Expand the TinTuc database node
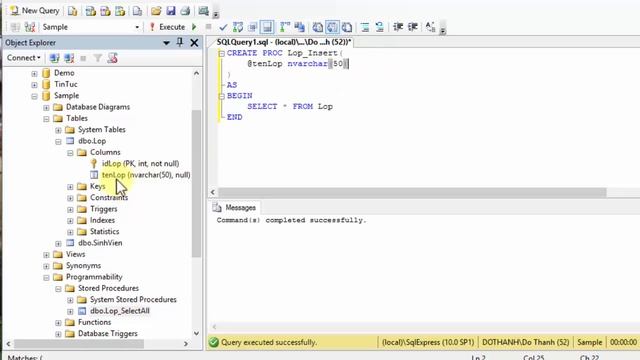This screenshot has height=360, width=640. coord(34,85)
